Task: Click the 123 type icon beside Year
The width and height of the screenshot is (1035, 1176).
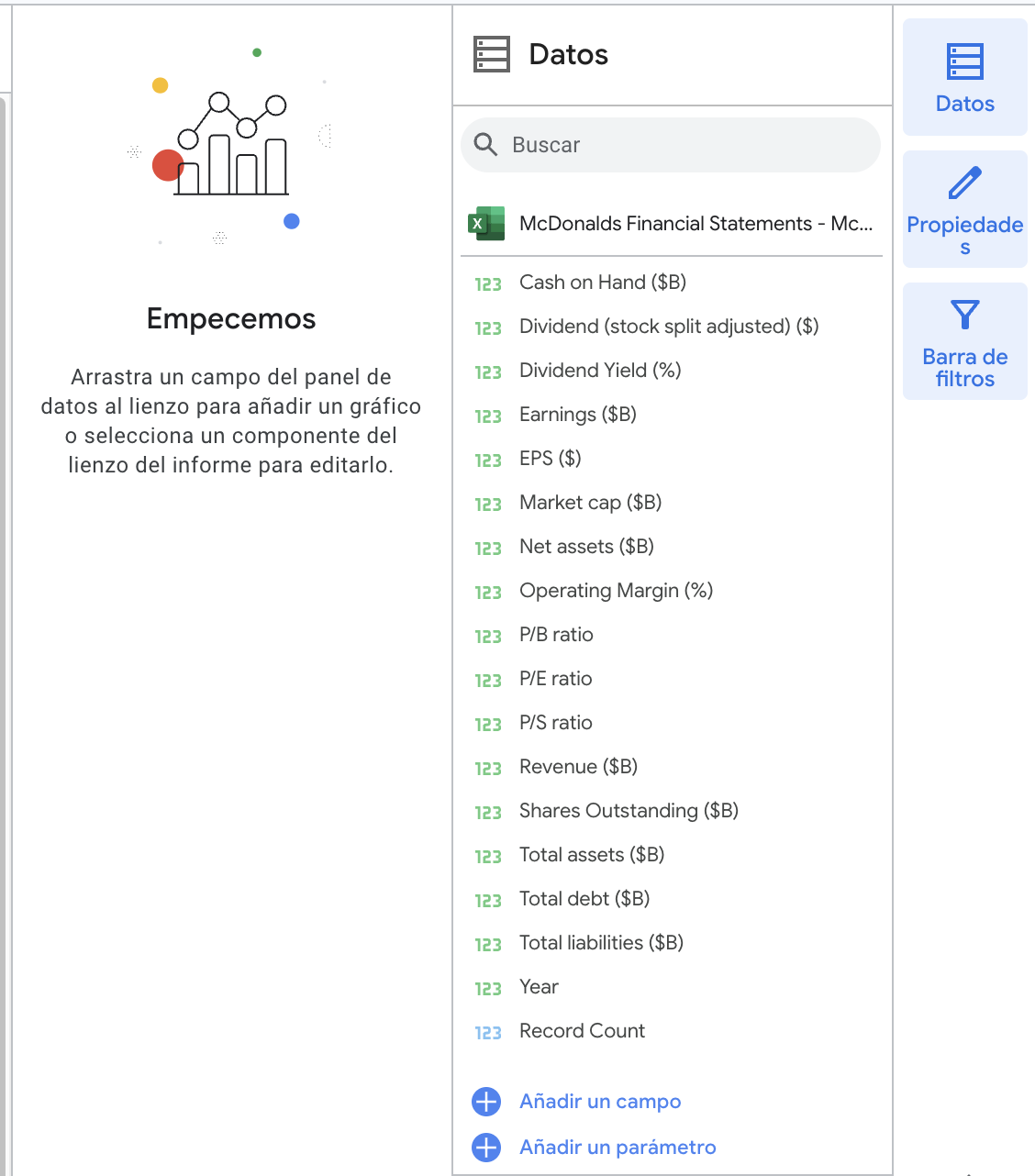Action: [488, 988]
